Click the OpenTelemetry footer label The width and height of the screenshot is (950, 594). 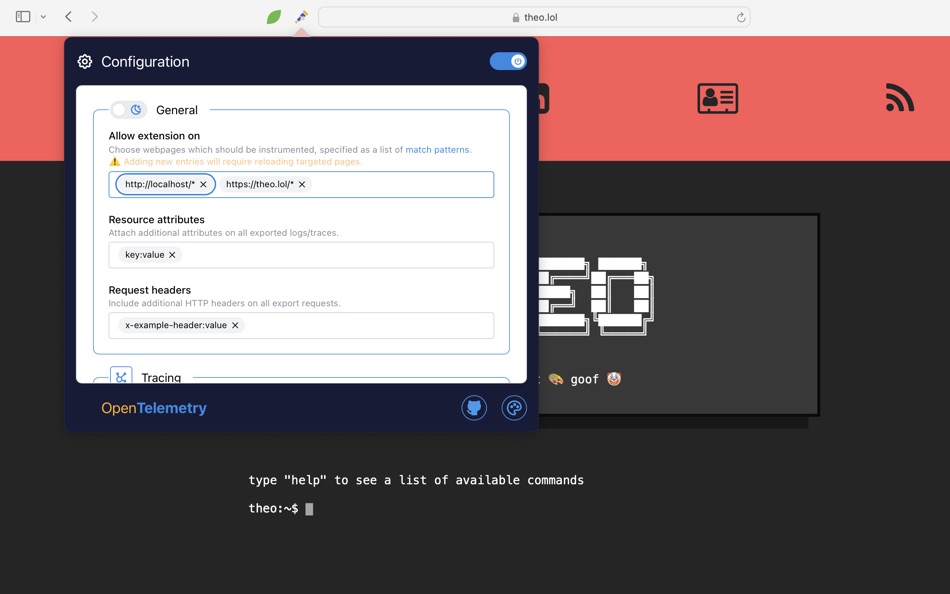coord(153,407)
